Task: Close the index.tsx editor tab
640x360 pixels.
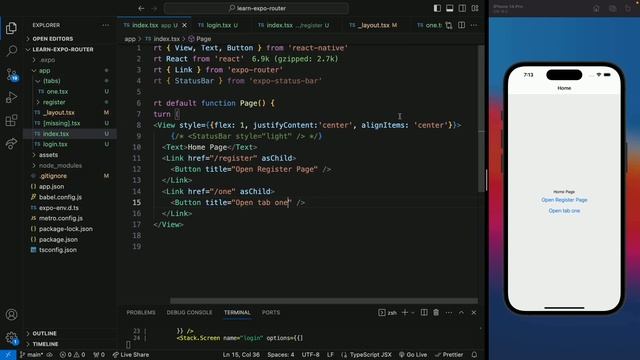Action: click(184, 25)
